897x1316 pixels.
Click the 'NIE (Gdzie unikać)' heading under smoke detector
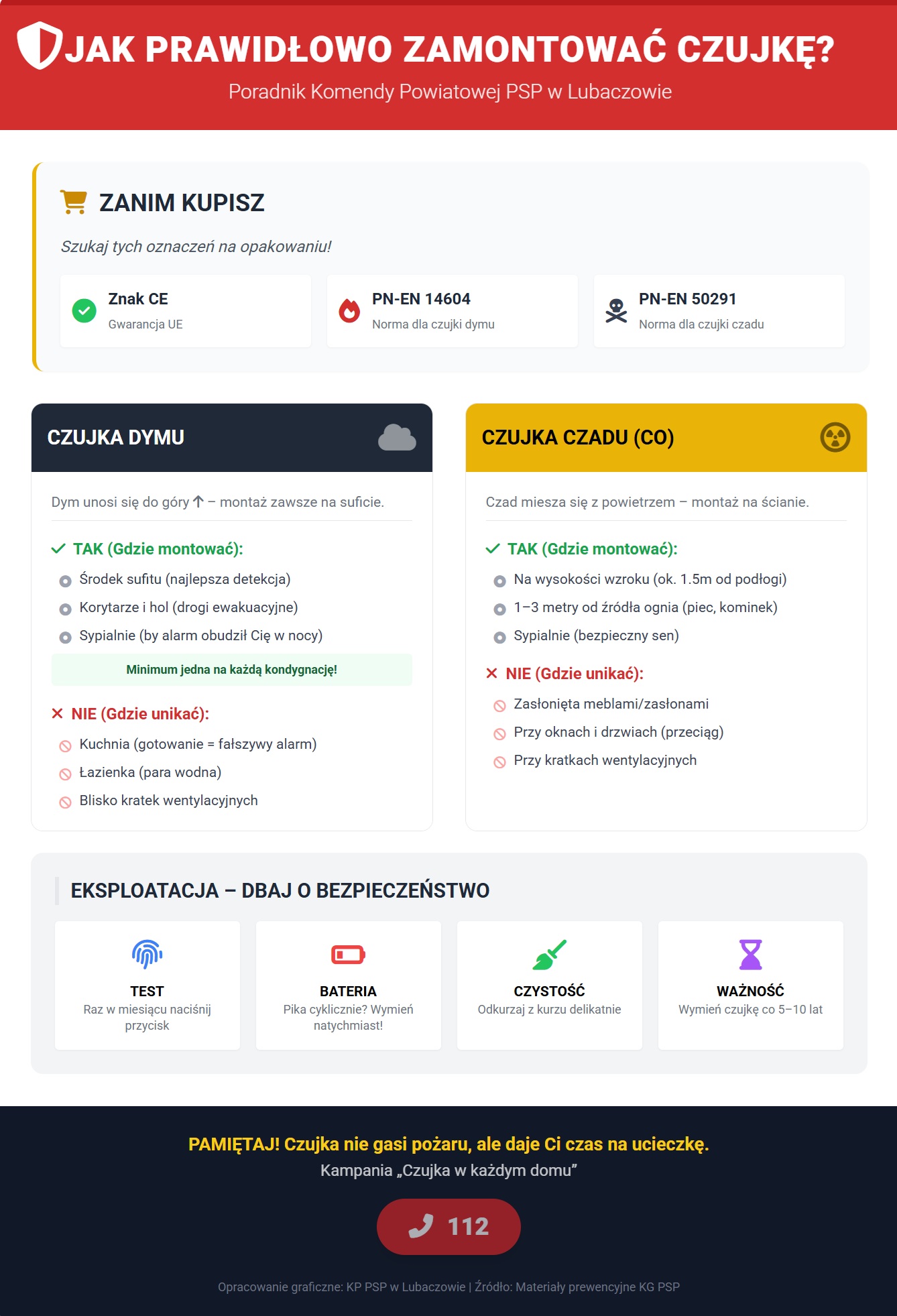click(140, 714)
